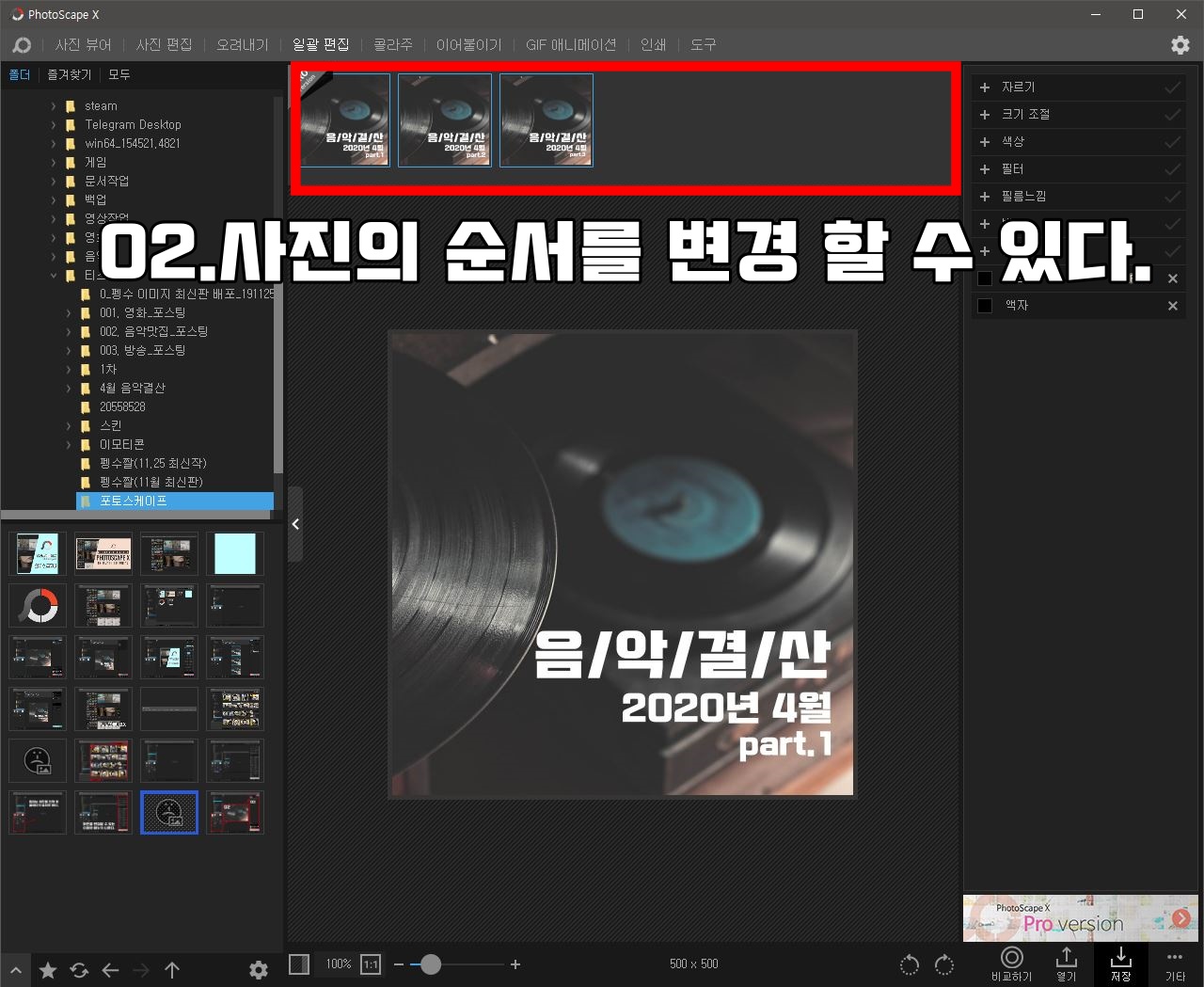Select the part.1 thumbnail in batch strip

pyautogui.click(x=343, y=120)
